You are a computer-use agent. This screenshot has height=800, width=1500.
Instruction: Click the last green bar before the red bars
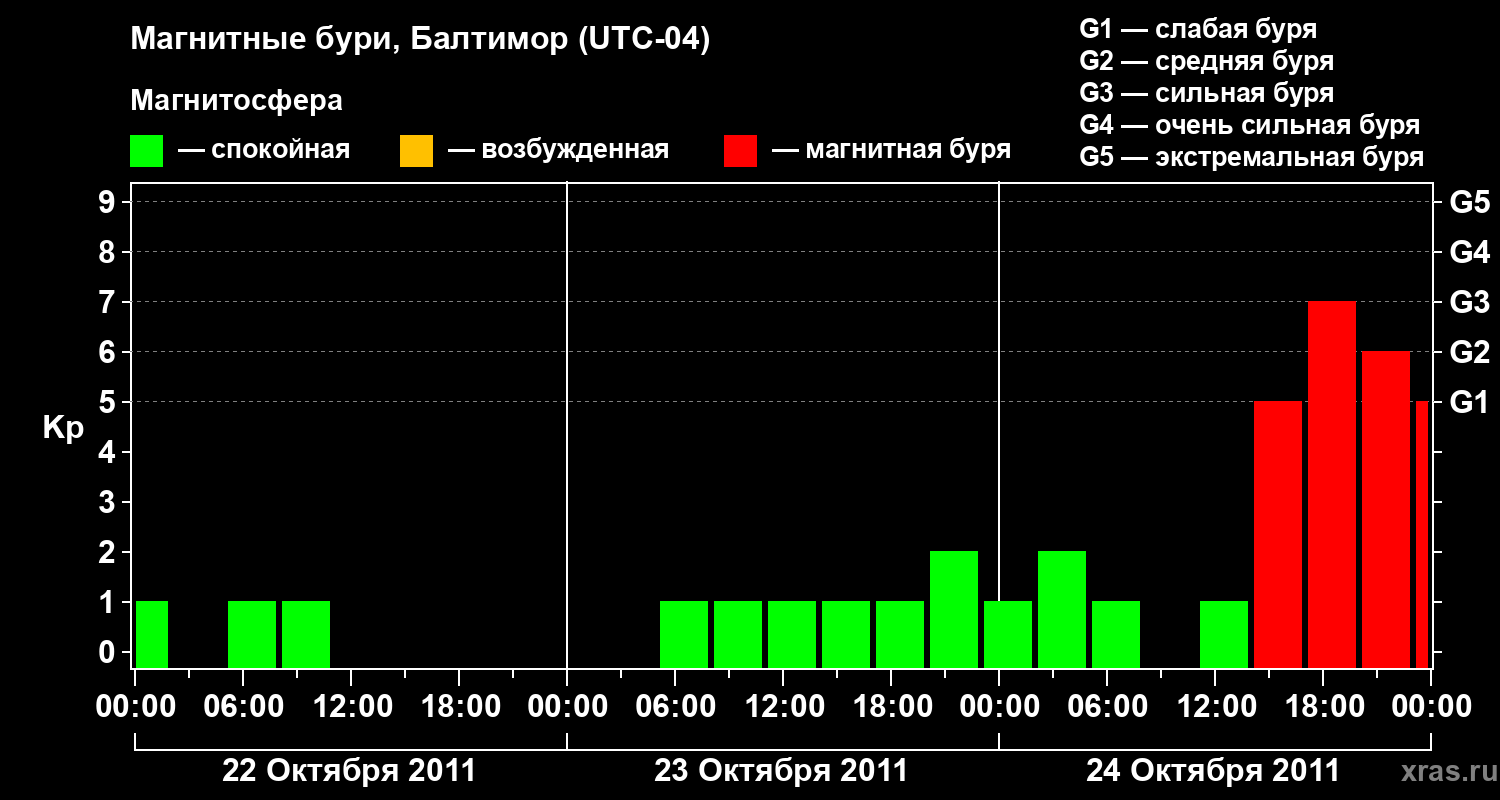[x=1224, y=634]
